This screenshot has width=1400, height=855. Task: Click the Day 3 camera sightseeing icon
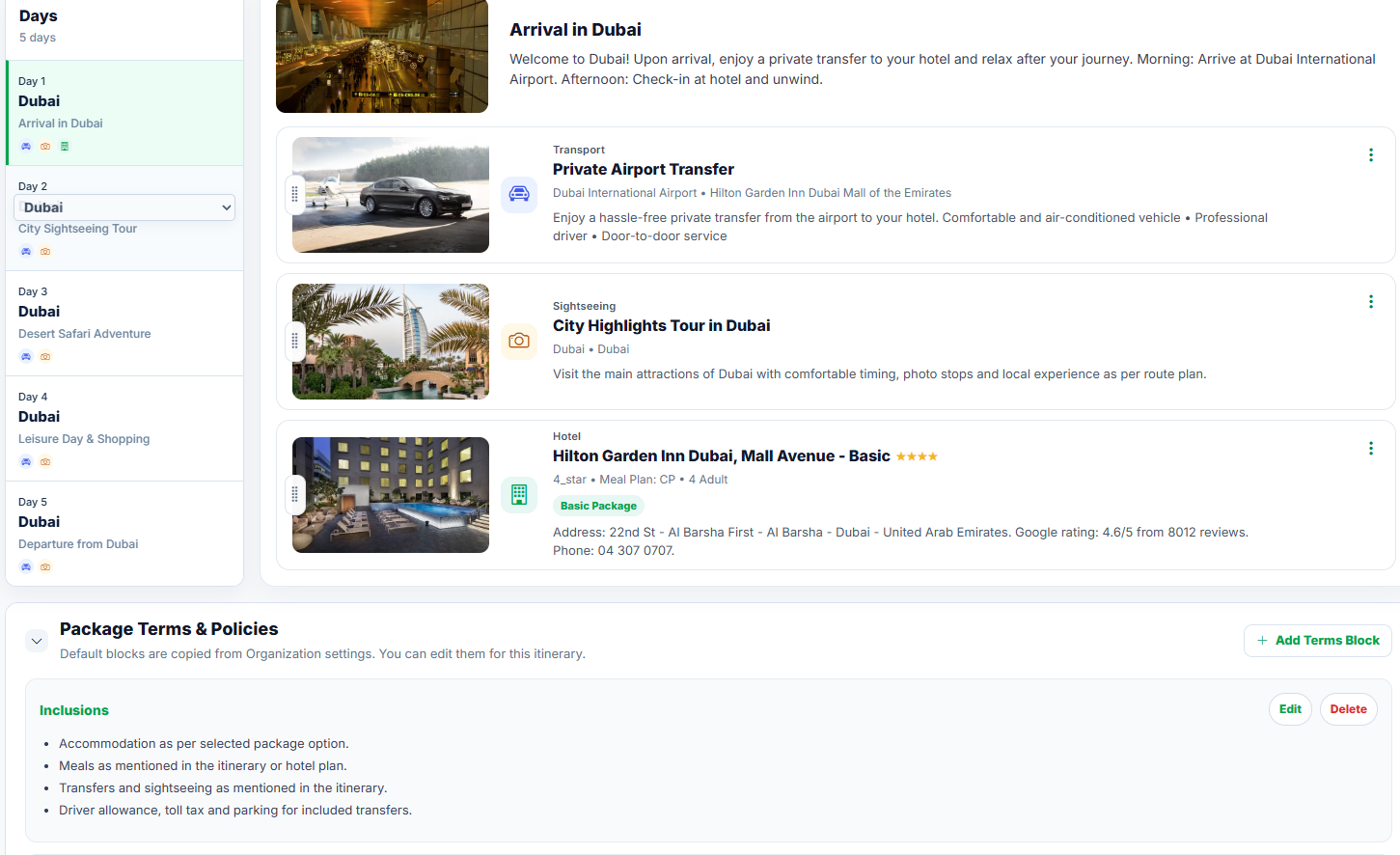45,357
